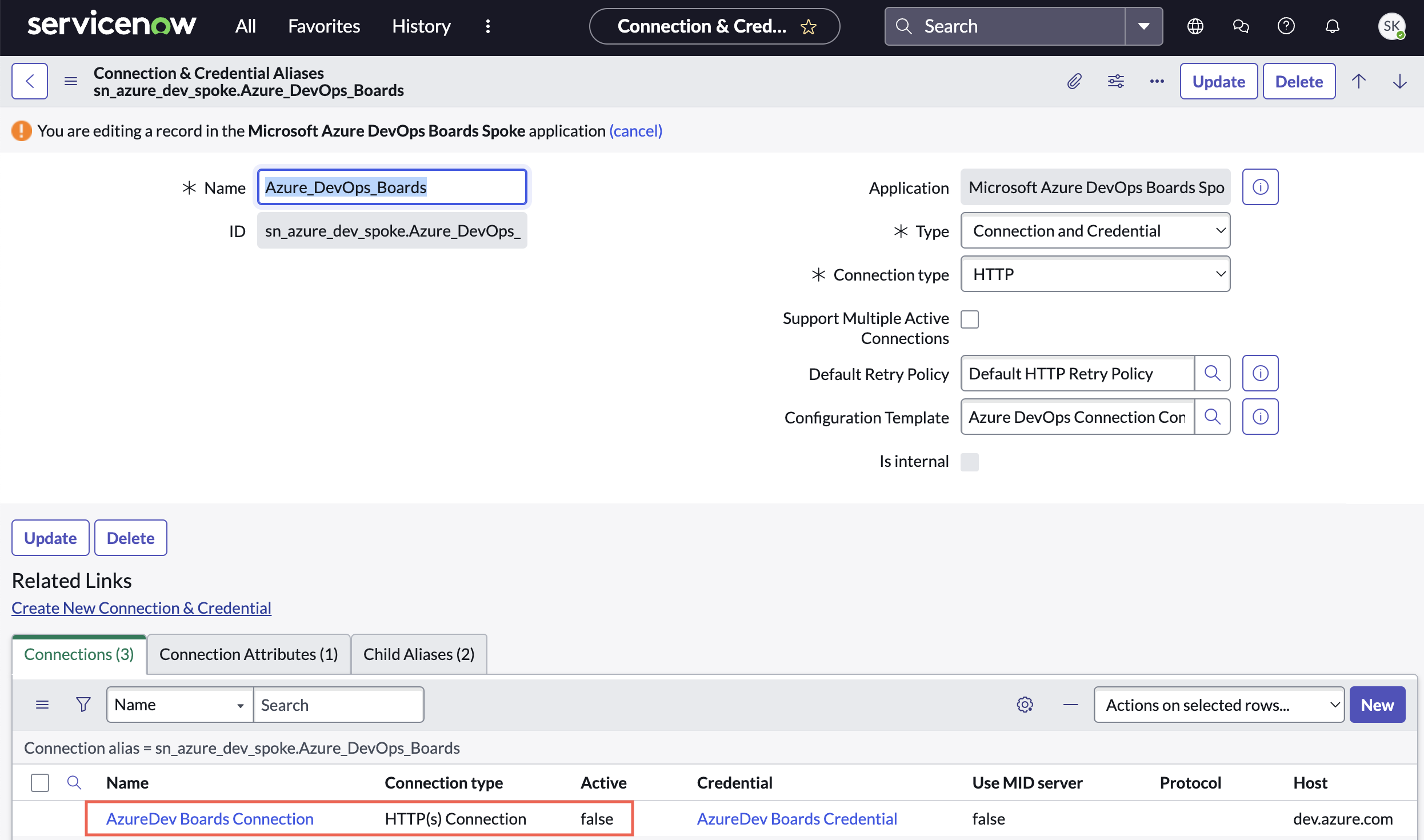Image resolution: width=1424 pixels, height=840 pixels.
Task: Open the Favorites menu
Action: [324, 26]
